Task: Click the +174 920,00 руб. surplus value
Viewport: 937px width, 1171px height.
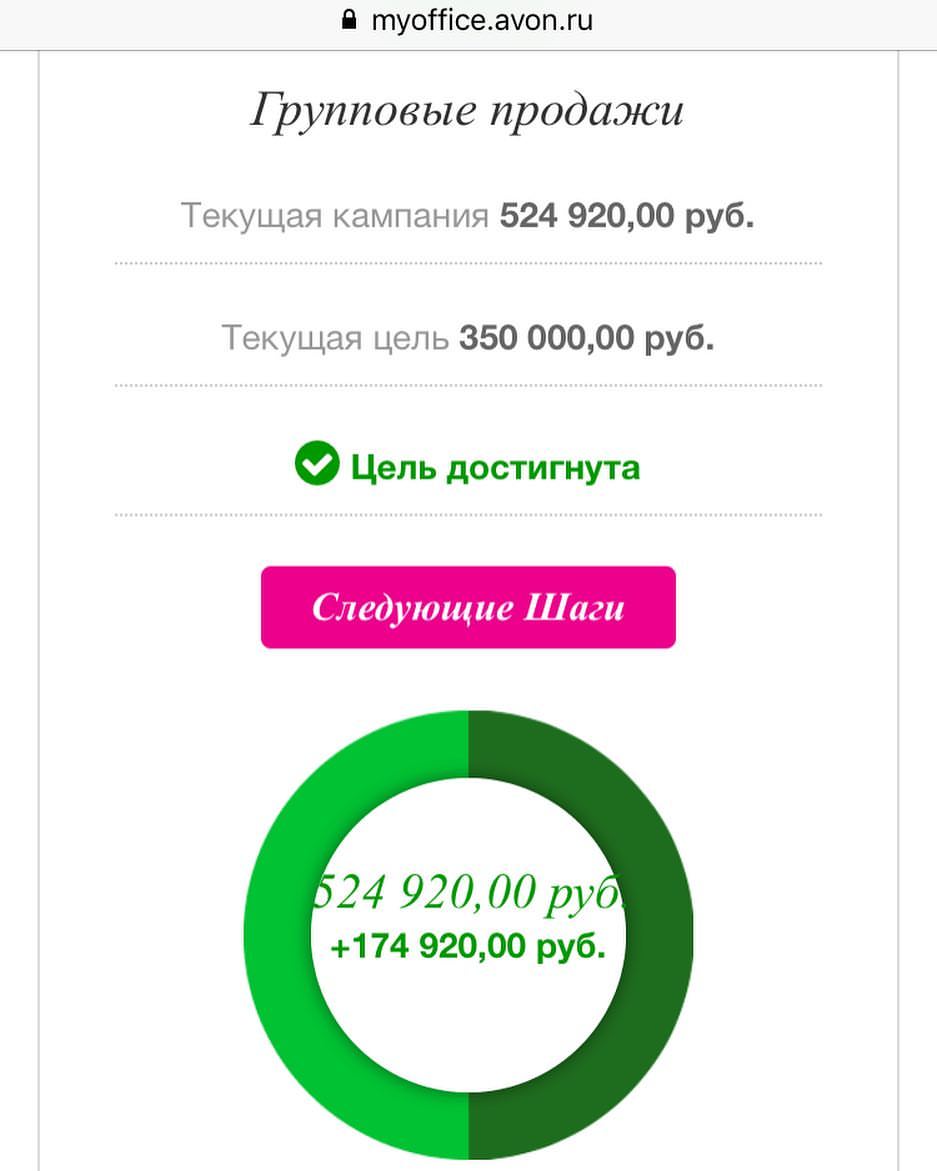Action: tap(468, 946)
